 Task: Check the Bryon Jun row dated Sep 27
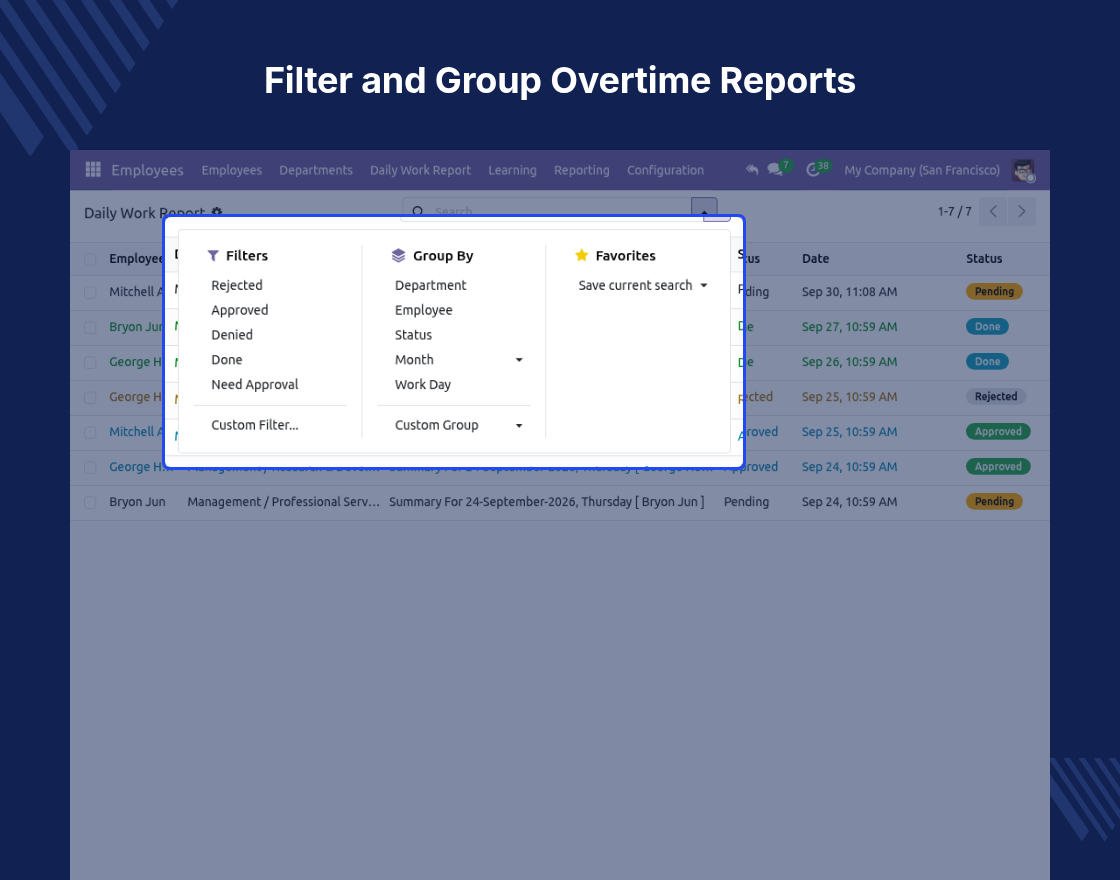point(90,327)
